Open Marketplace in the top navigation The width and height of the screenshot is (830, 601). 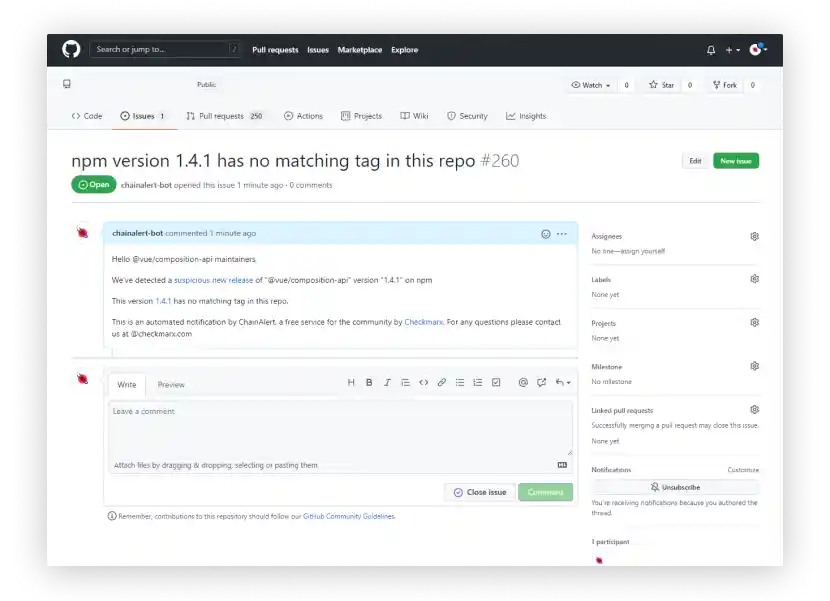(x=360, y=50)
